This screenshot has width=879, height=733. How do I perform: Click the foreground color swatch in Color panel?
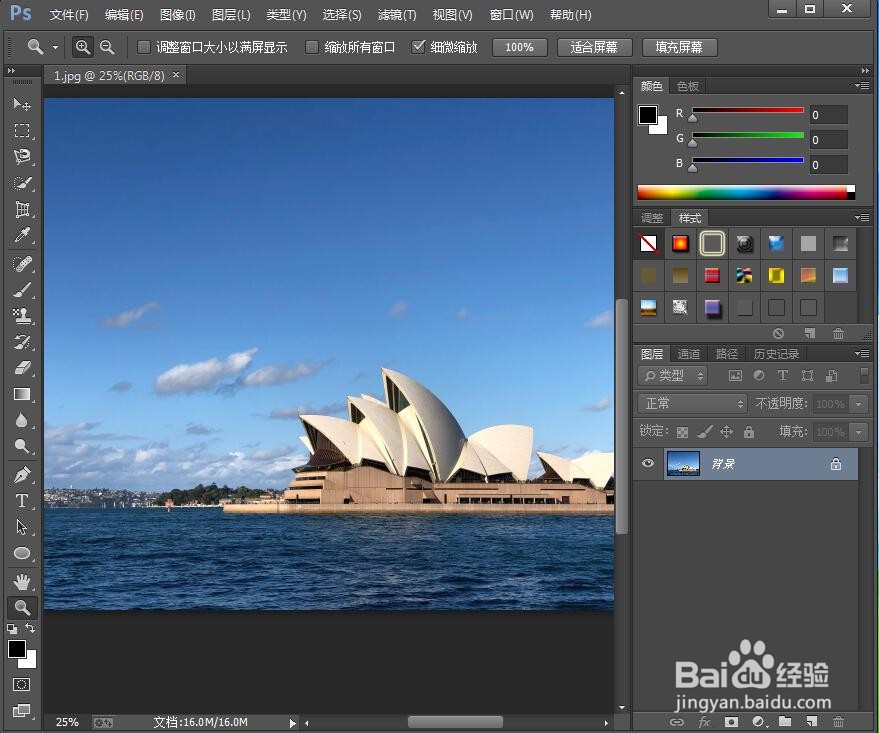(x=647, y=115)
